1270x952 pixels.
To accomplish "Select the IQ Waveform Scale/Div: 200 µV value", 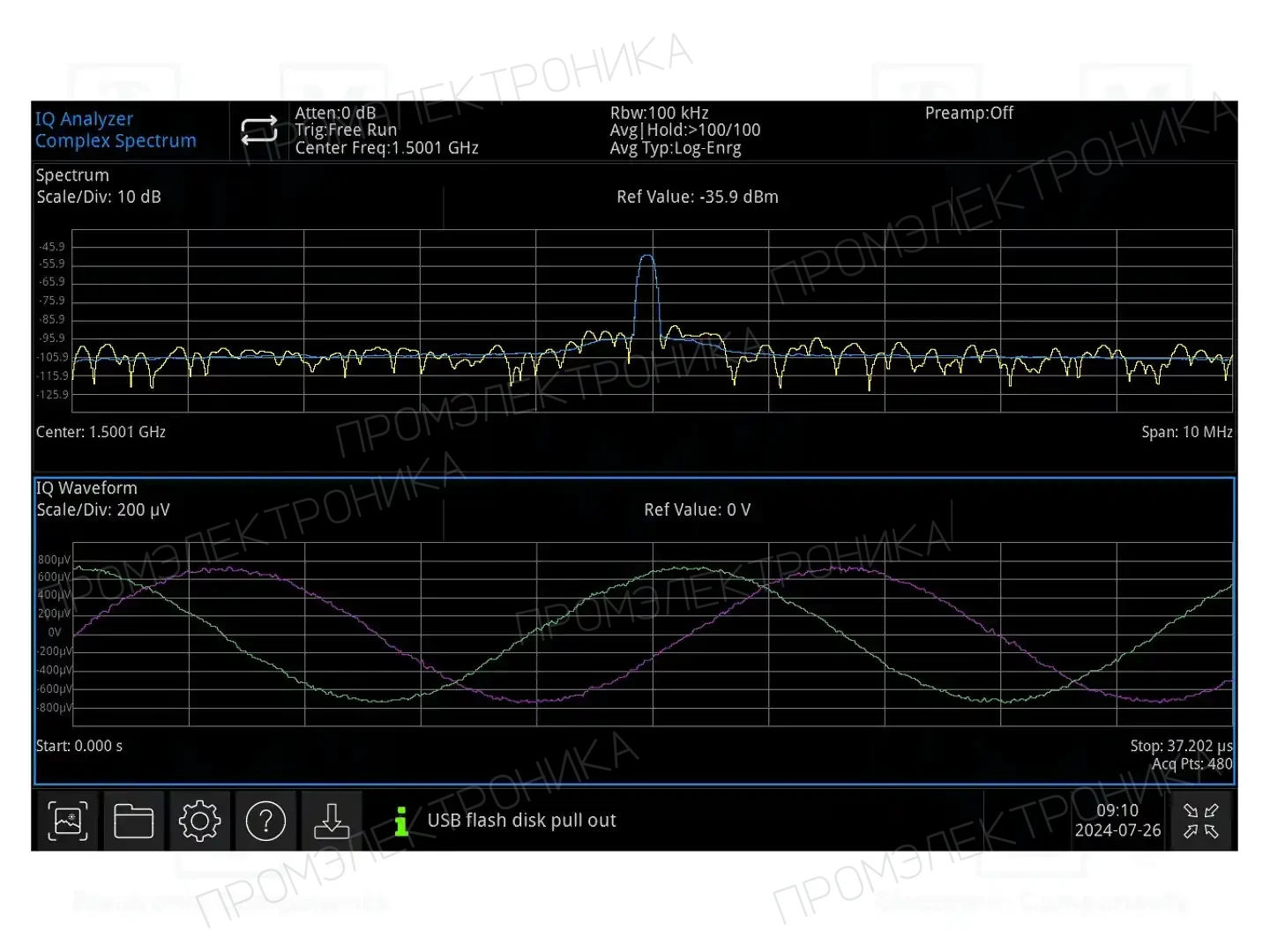I will (x=102, y=509).
